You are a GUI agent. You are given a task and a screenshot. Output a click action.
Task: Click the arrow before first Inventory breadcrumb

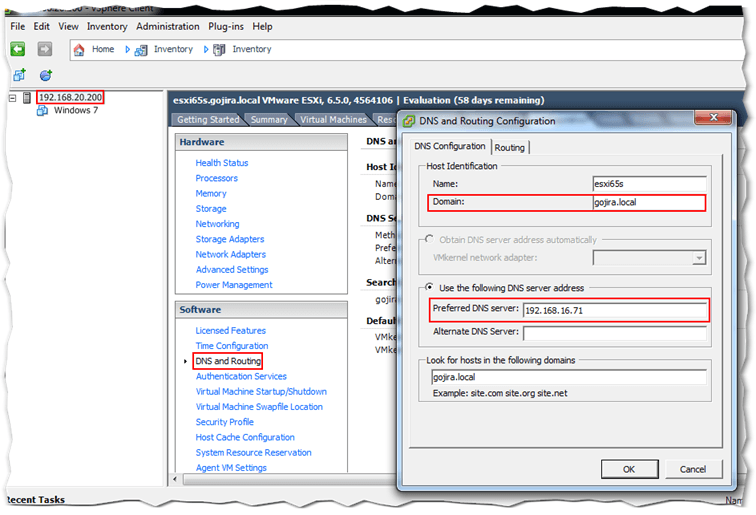click(127, 49)
